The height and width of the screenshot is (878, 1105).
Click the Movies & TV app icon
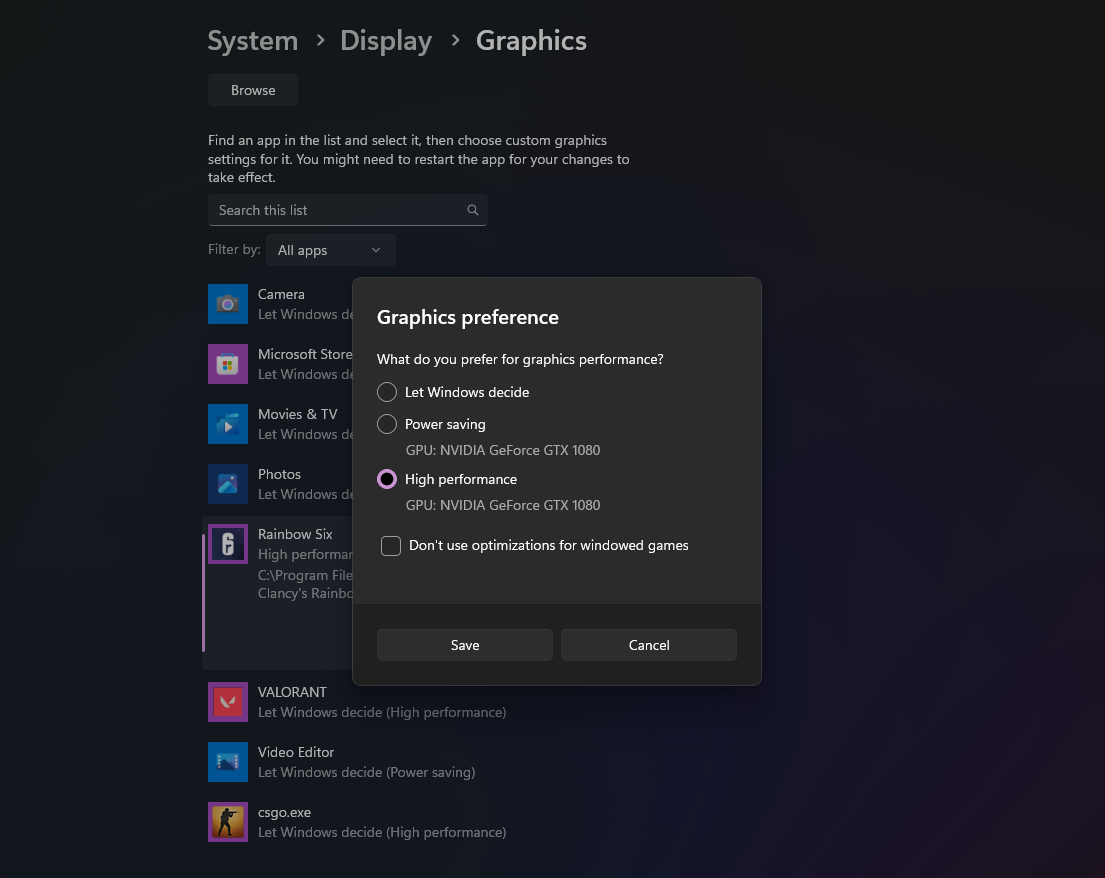(x=228, y=423)
